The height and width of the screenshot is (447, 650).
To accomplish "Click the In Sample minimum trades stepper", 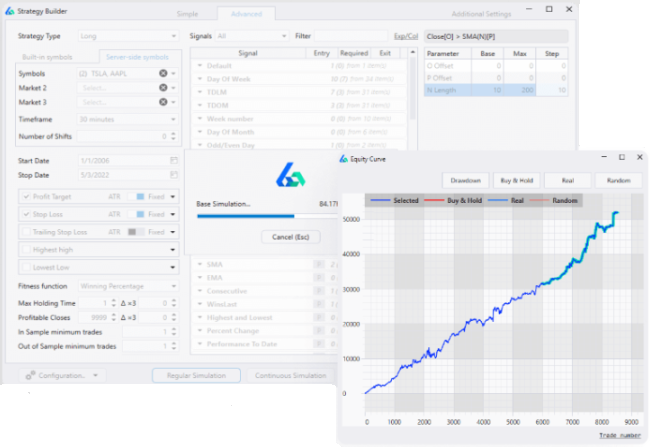I will point(174,332).
